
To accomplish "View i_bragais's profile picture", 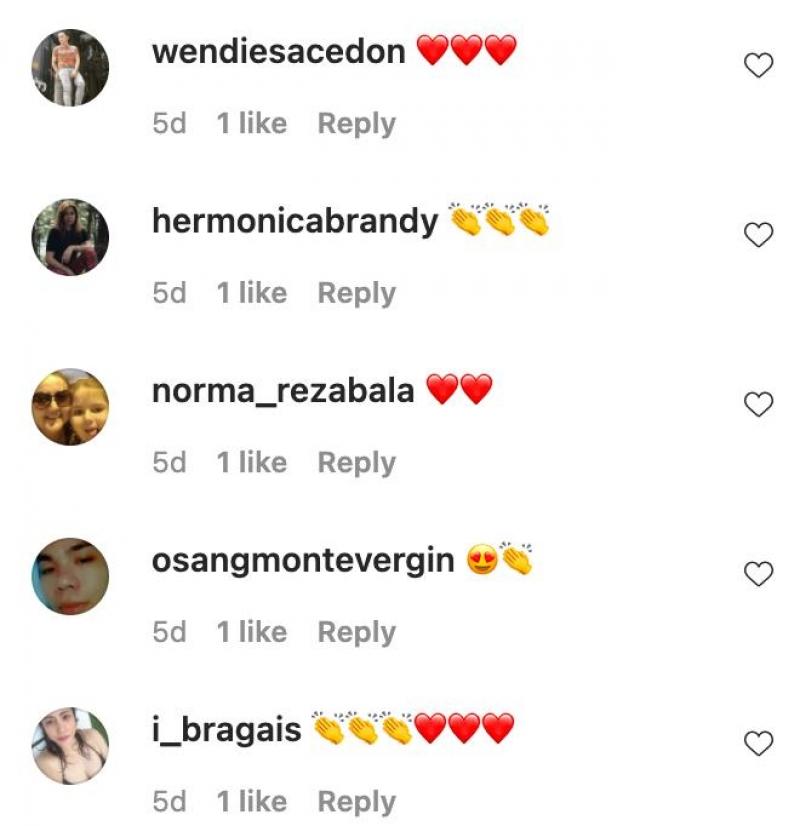I will click(x=71, y=746).
